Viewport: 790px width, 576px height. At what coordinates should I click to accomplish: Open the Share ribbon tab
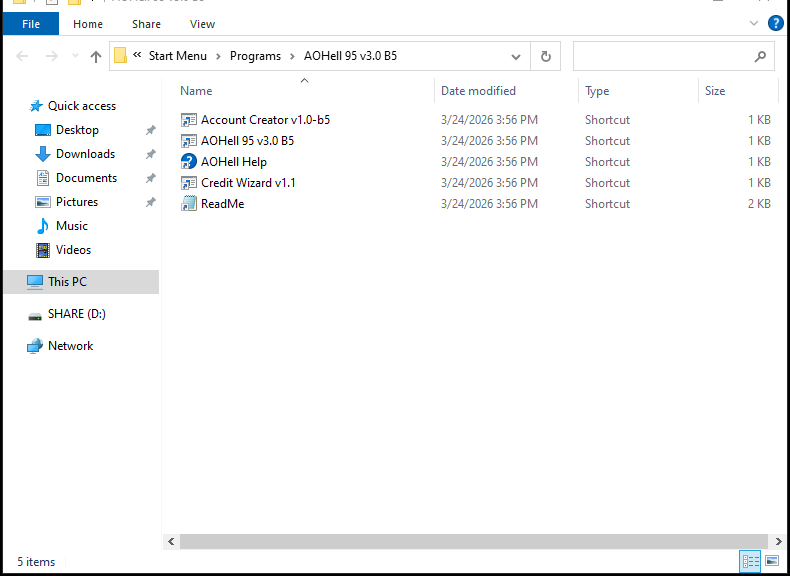[x=146, y=24]
